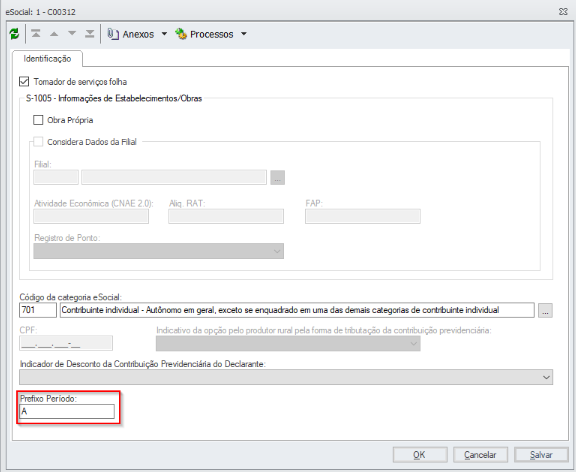Screen dimensions: 576x472
Task: Click the Processos gear icon
Action: (x=181, y=34)
